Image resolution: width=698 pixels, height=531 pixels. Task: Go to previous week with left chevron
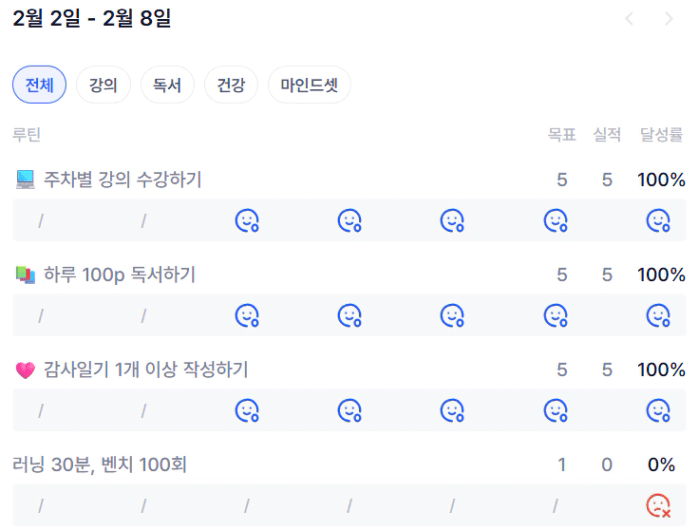coord(629,19)
